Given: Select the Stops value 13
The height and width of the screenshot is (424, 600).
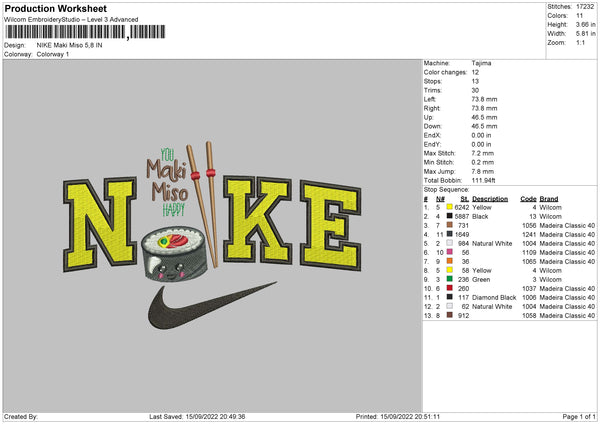Looking at the screenshot, I should 475,81.
